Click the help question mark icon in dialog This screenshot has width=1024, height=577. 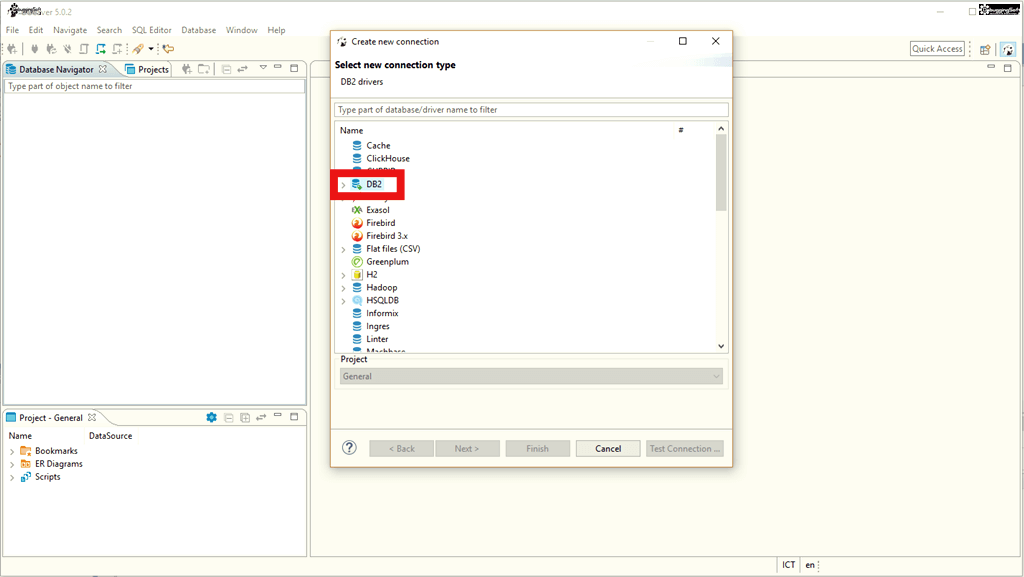pyautogui.click(x=349, y=448)
